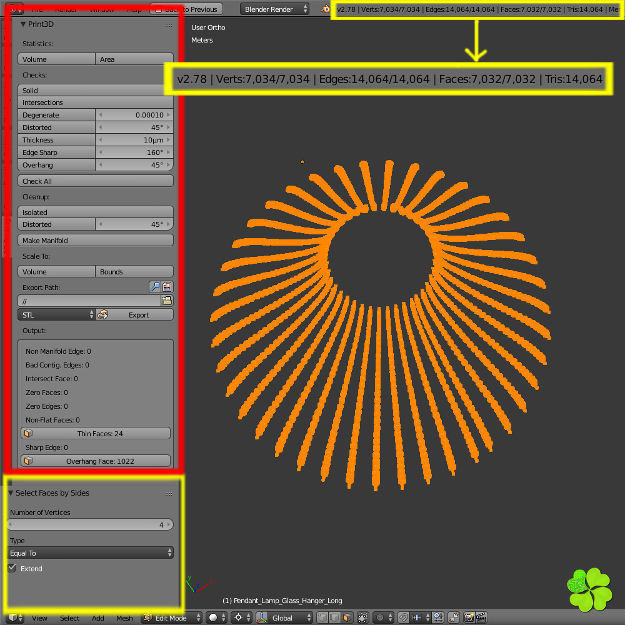This screenshot has width=625, height=625.
Task: Click the Overhang 45° value field
Action: 134,165
